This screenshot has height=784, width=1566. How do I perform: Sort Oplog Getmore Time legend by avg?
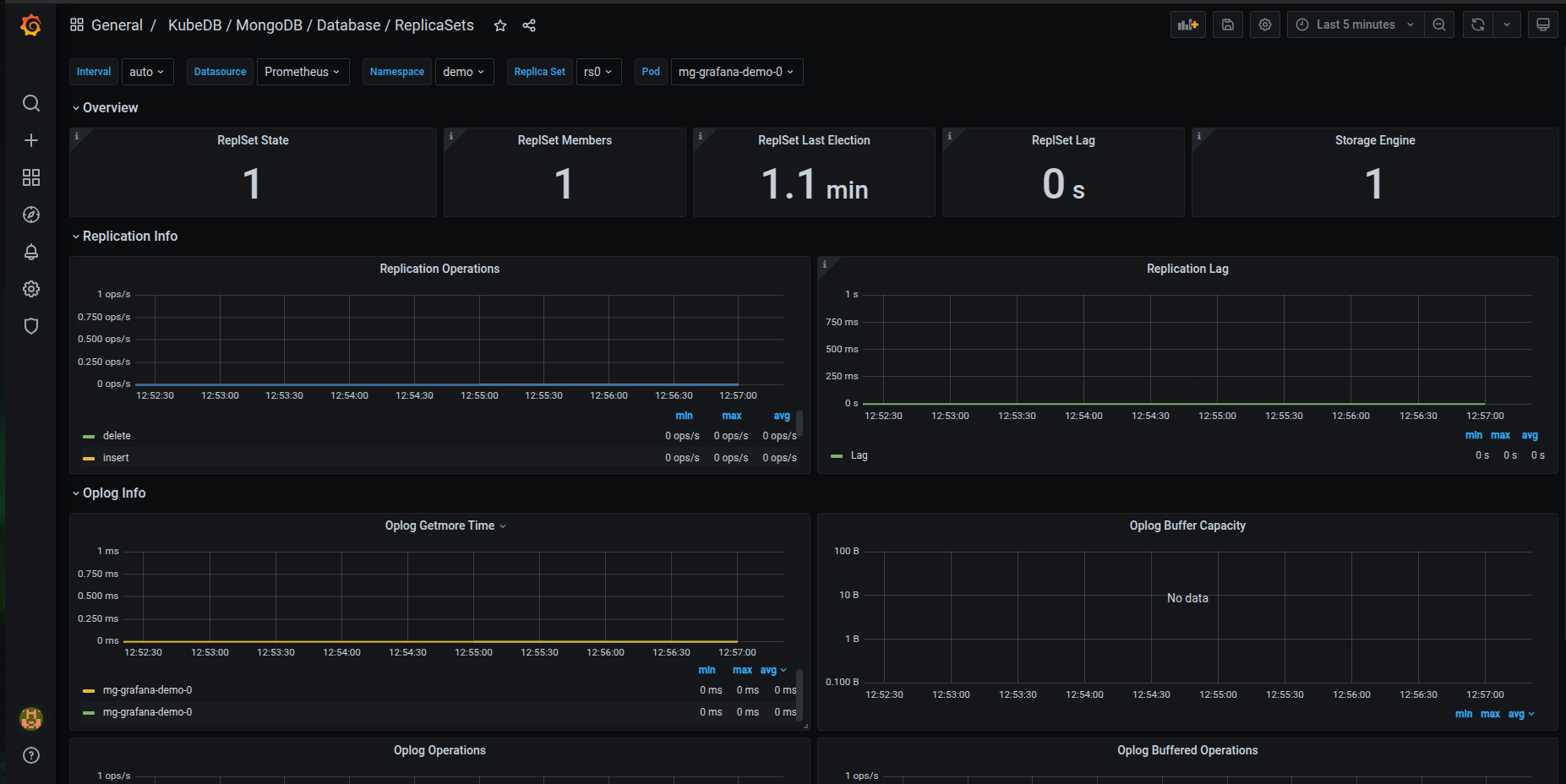(772, 670)
